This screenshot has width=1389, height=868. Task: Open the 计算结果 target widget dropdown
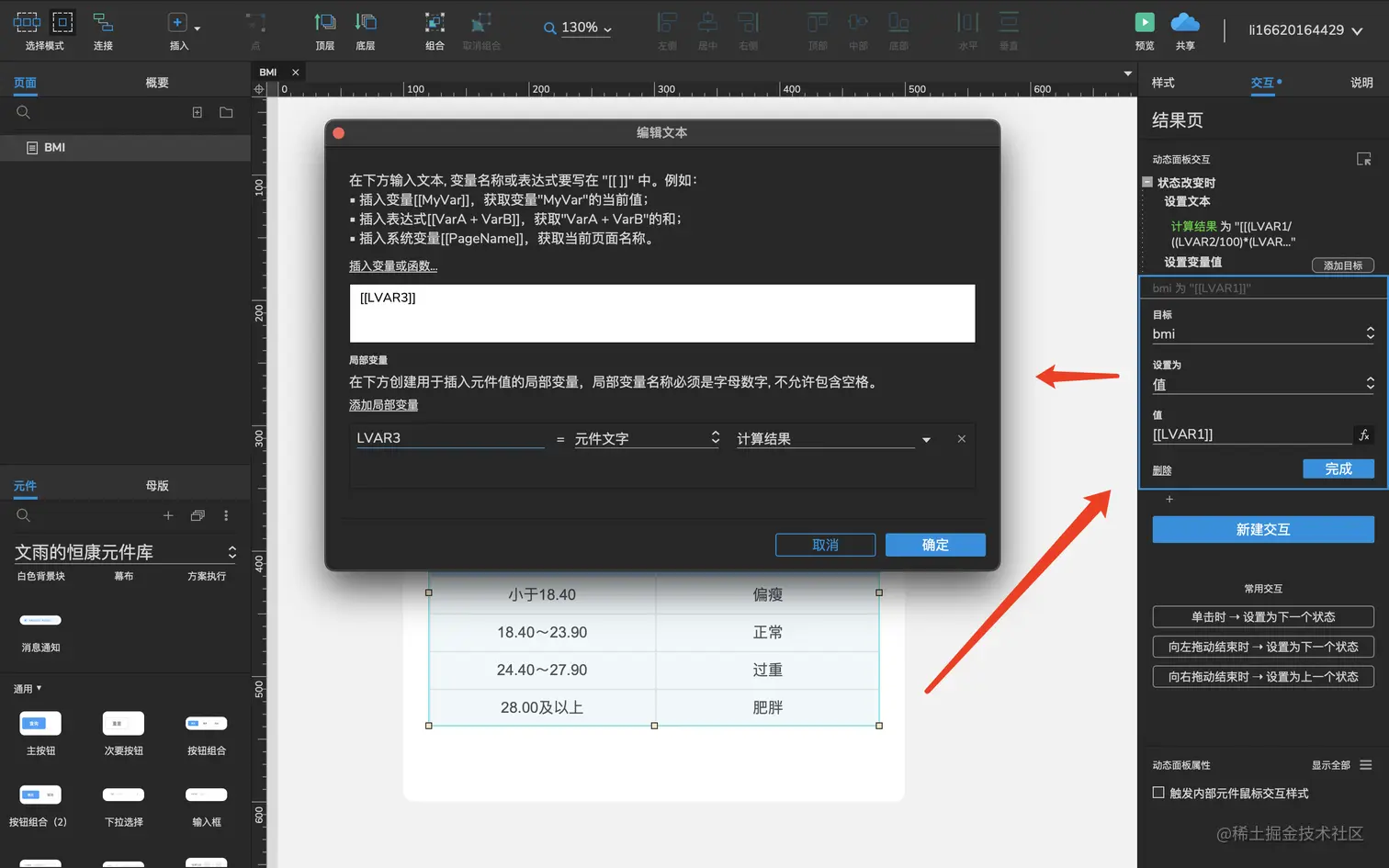[834, 439]
